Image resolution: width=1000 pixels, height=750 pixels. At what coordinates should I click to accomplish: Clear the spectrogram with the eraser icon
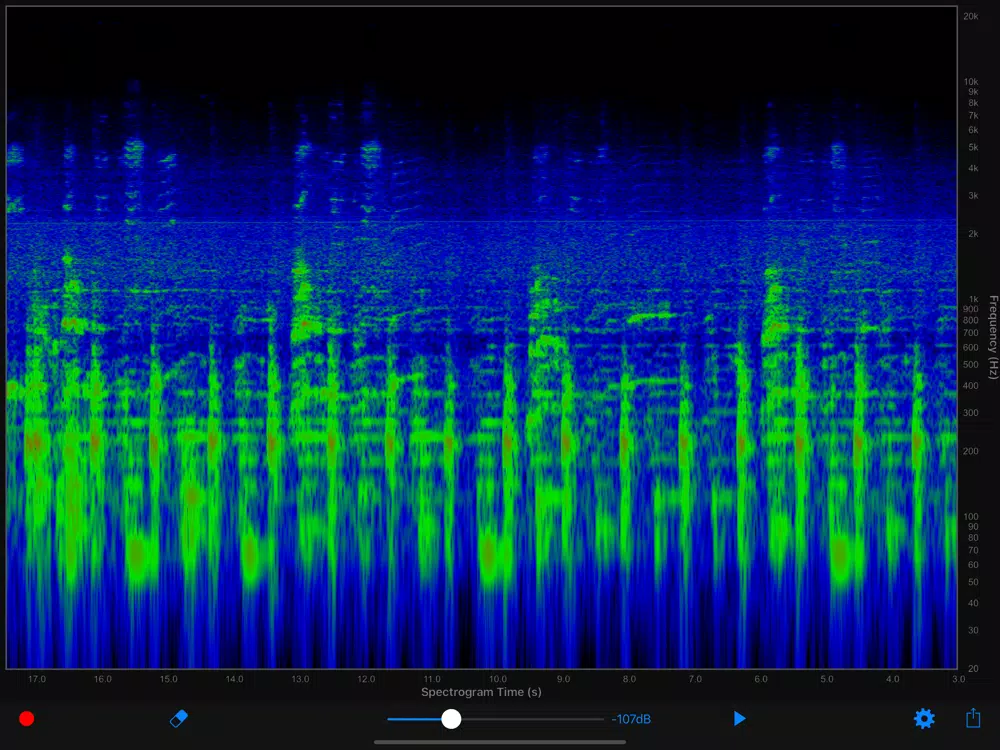(x=179, y=719)
